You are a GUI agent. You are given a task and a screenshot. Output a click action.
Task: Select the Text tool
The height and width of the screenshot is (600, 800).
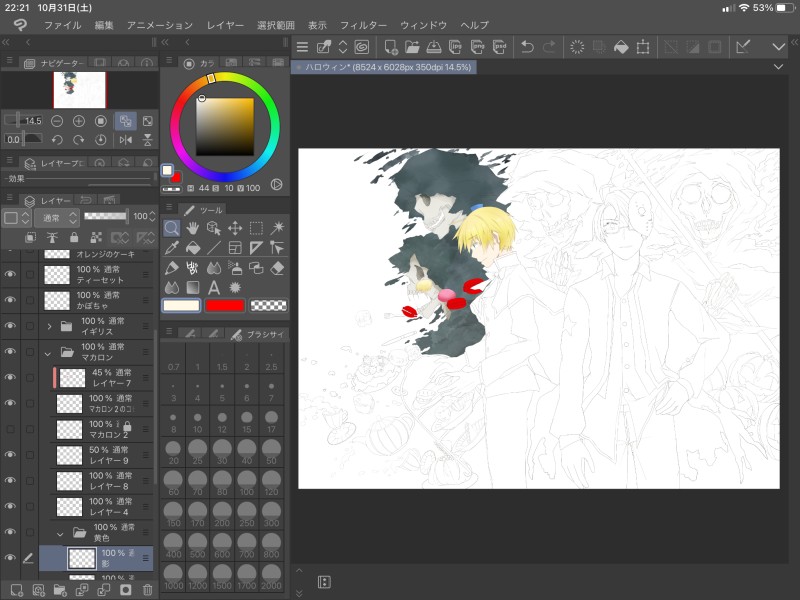point(213,288)
